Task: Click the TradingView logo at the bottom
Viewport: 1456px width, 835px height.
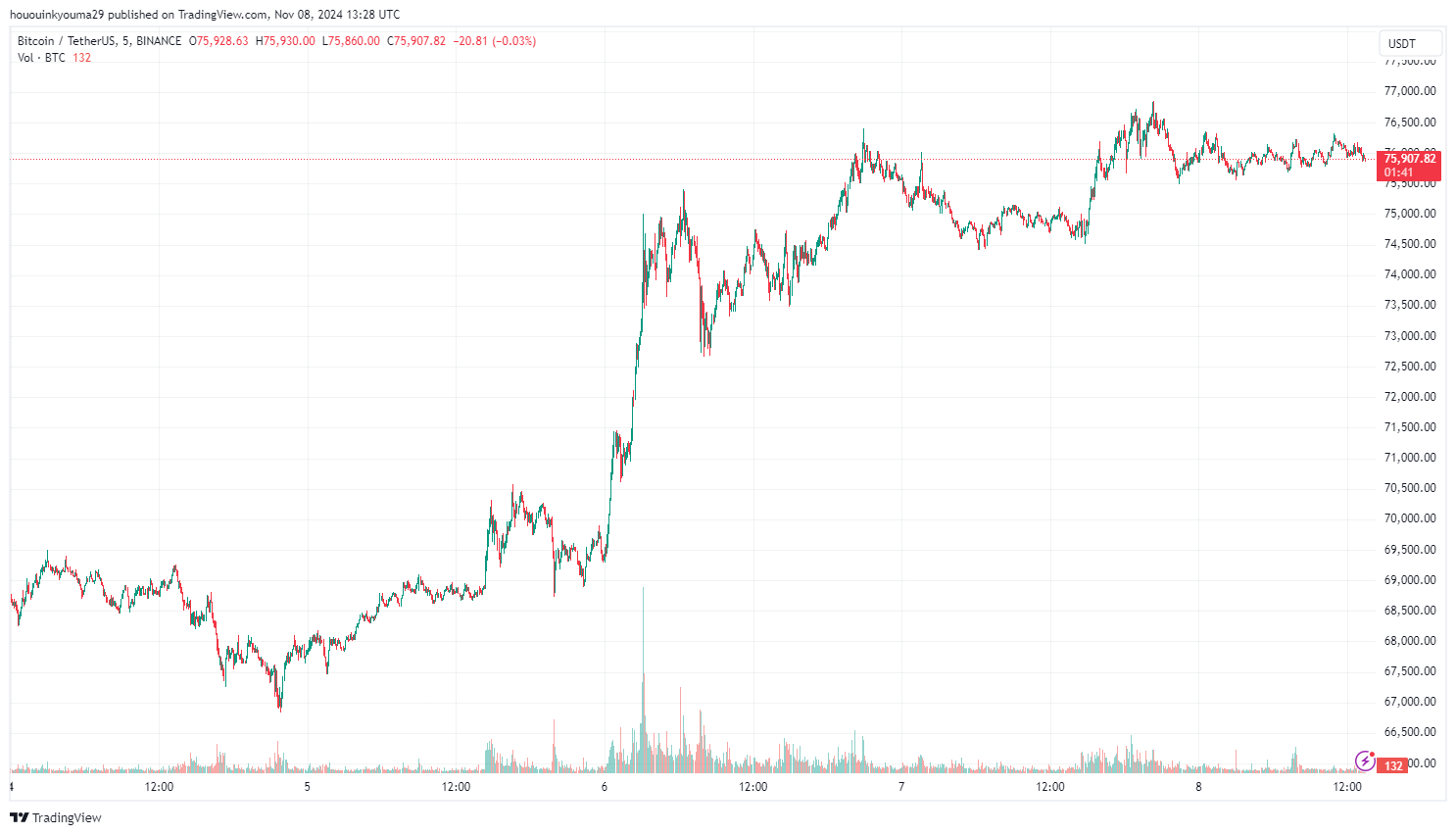Action: coord(56,817)
